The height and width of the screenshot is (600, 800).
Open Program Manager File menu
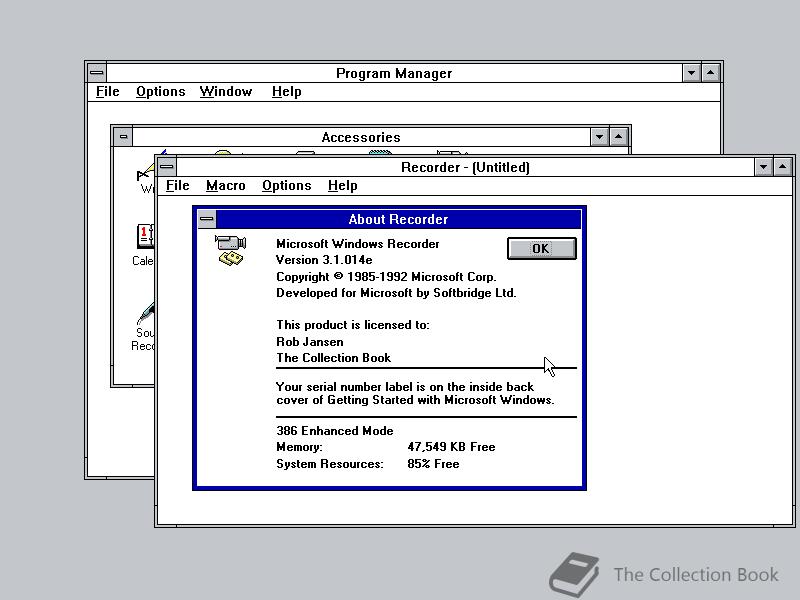(x=108, y=92)
